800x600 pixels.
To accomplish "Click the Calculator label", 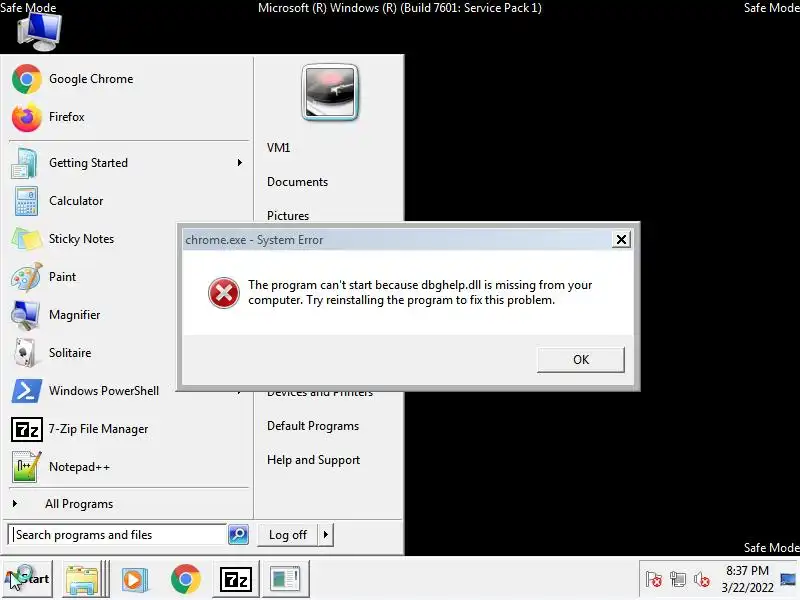I will [76, 201].
